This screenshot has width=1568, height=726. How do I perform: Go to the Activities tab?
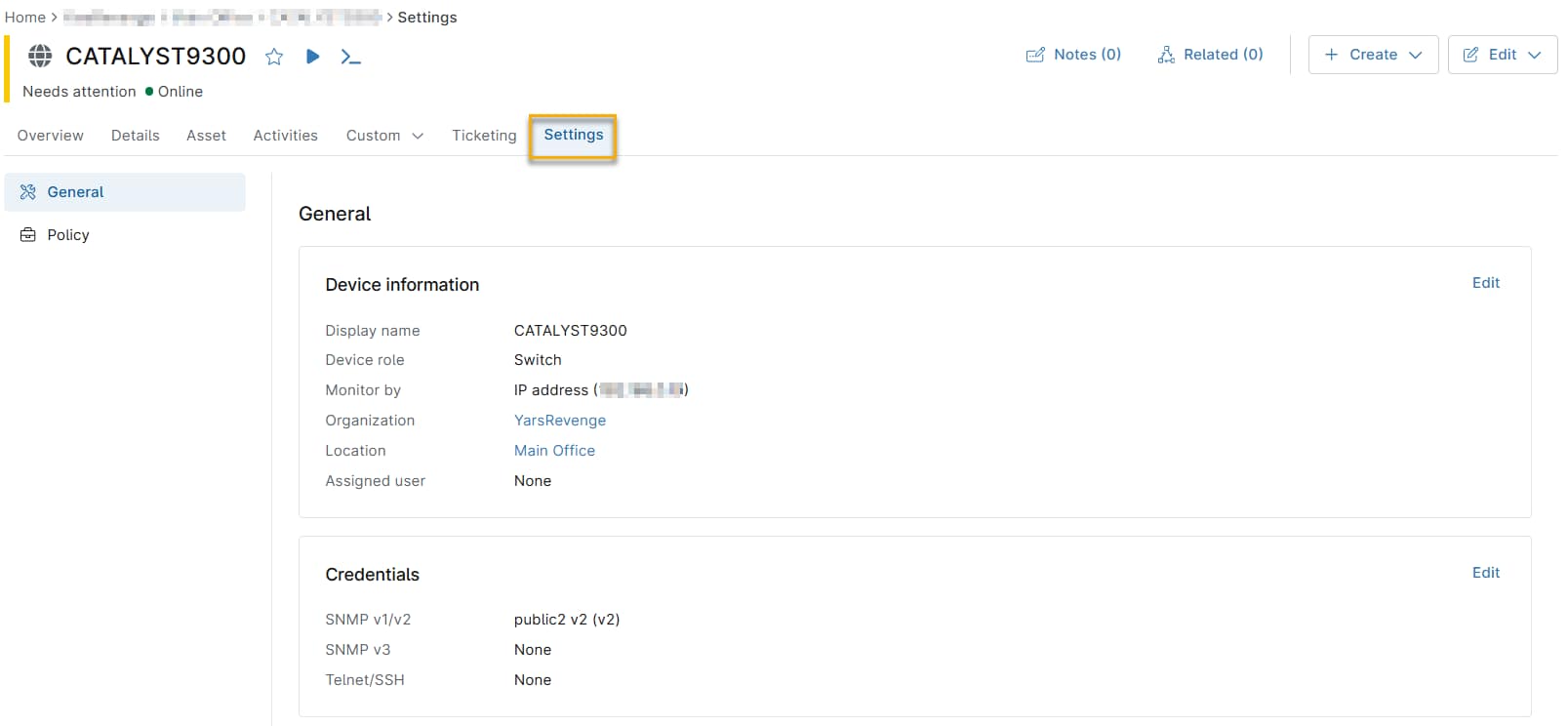click(285, 136)
